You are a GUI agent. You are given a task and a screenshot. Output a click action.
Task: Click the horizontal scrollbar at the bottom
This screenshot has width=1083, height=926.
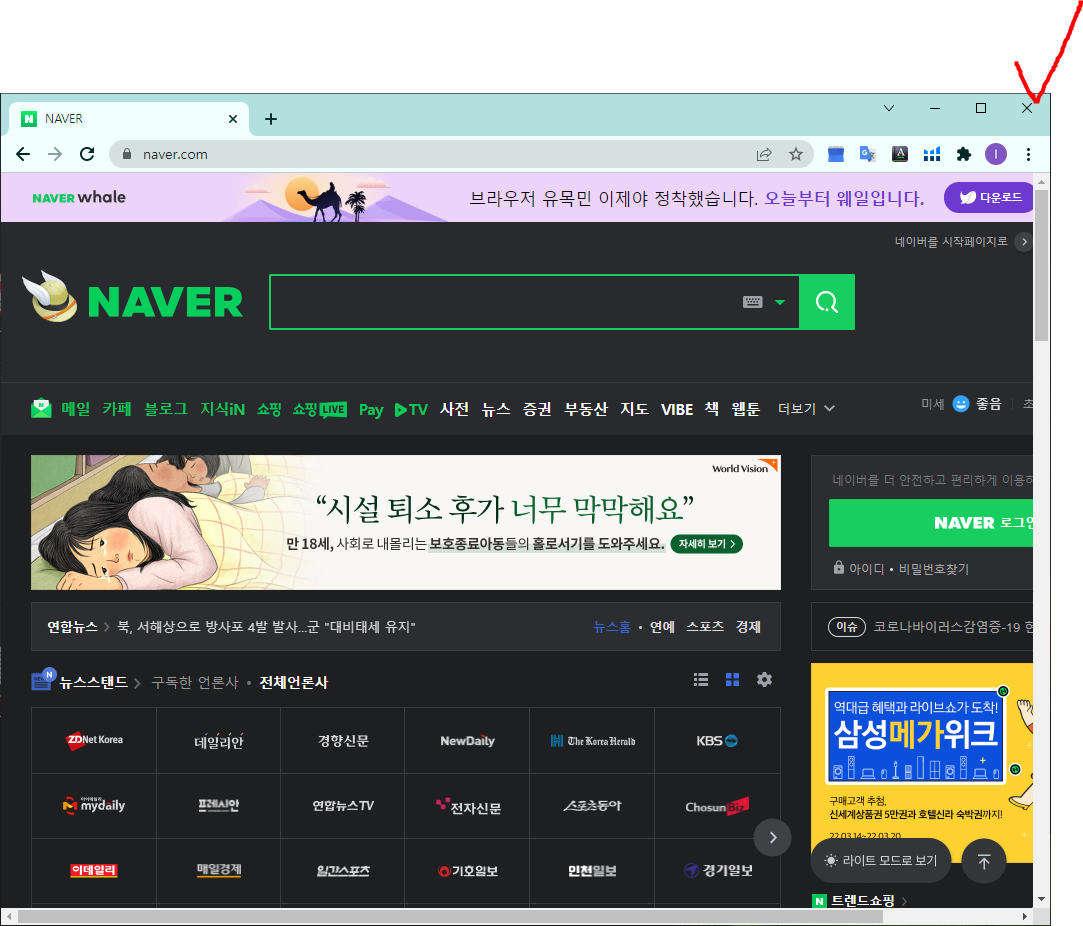pos(450,916)
